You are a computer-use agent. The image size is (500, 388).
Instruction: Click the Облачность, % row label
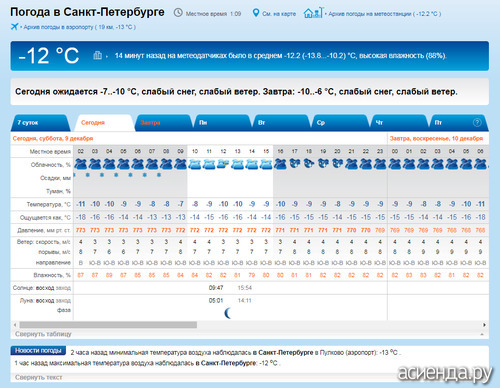point(51,165)
